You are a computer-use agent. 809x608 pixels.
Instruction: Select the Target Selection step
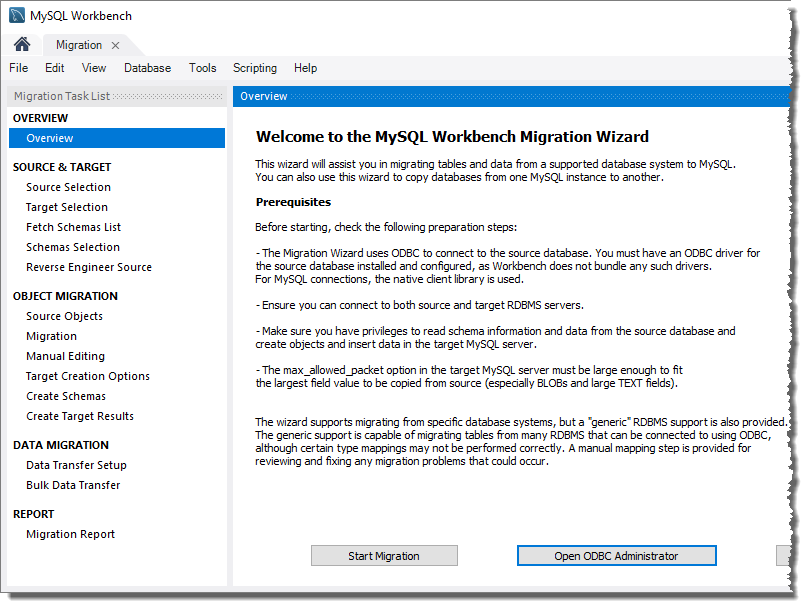[66, 207]
